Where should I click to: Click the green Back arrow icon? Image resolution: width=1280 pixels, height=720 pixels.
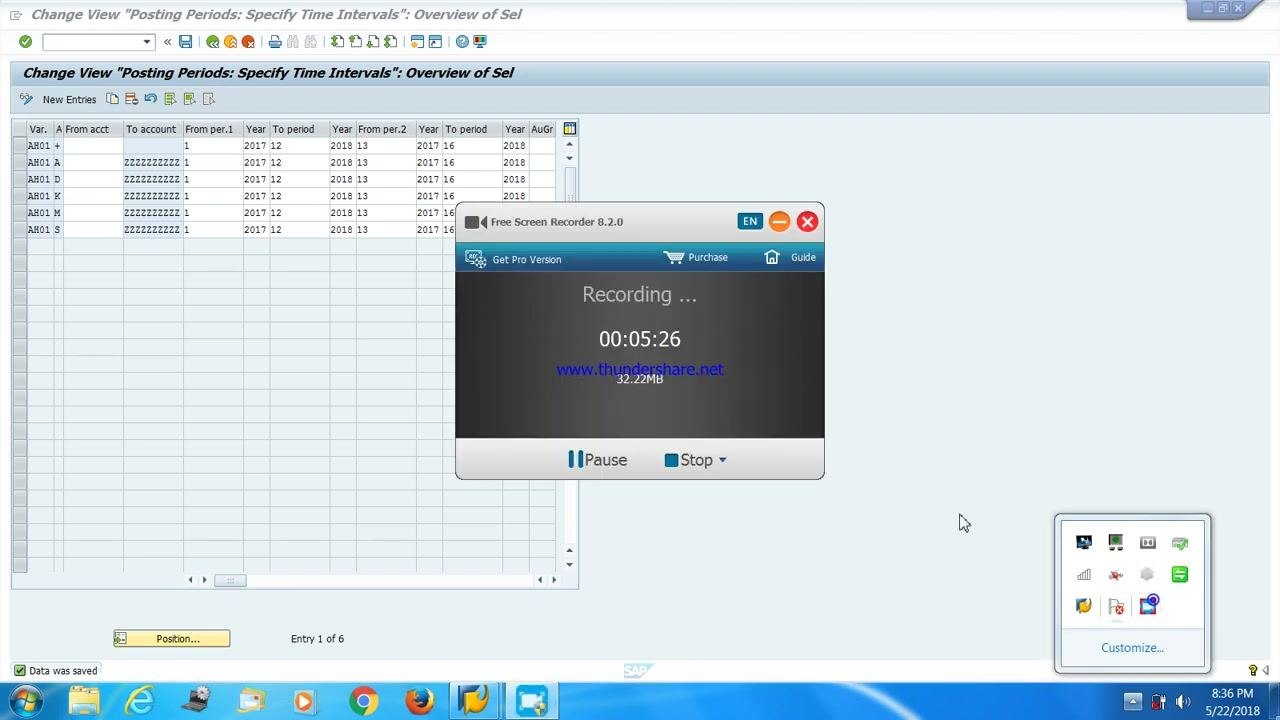(212, 41)
